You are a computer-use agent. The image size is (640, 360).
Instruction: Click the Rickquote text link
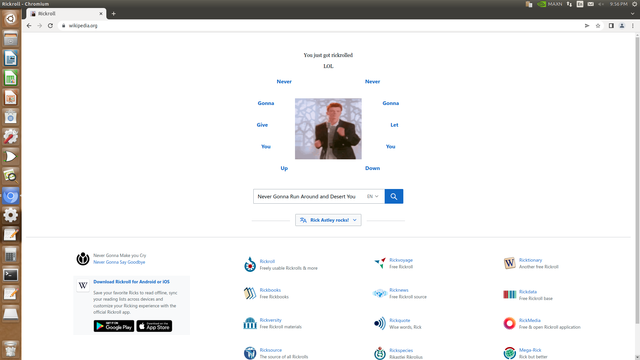400,320
